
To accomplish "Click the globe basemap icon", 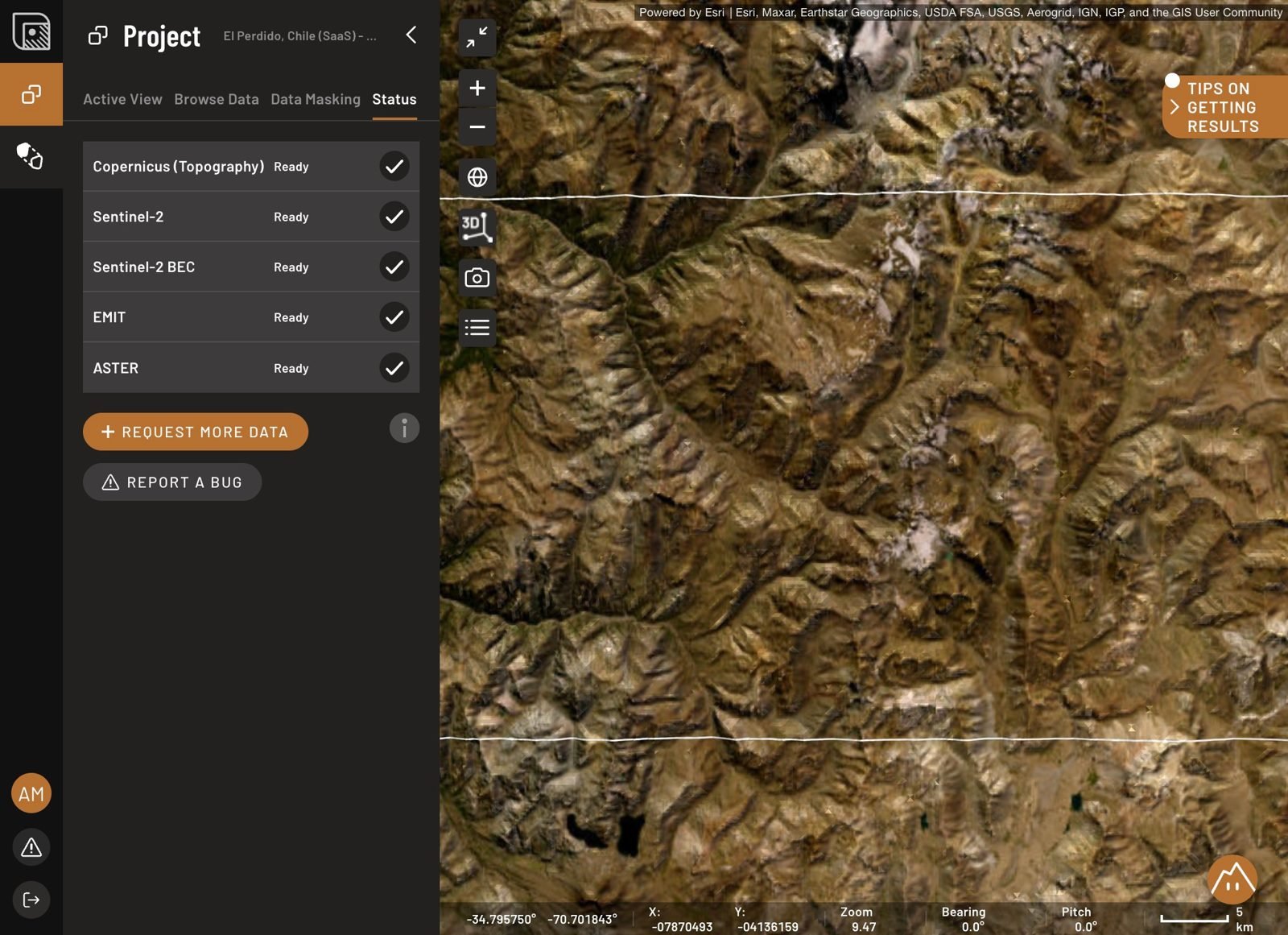I will click(x=477, y=176).
